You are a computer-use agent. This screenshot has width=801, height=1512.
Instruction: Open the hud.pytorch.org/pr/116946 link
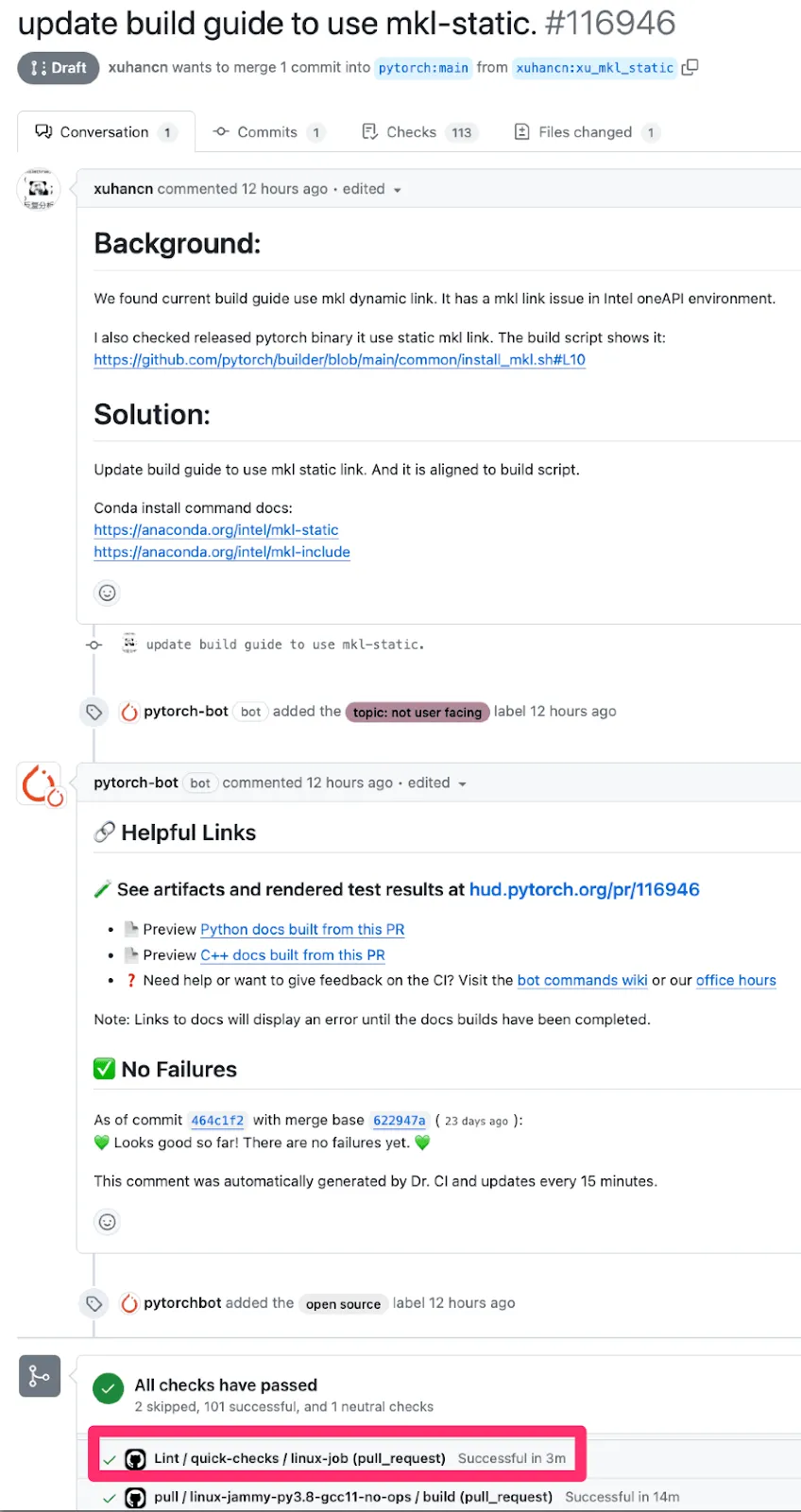click(x=584, y=889)
